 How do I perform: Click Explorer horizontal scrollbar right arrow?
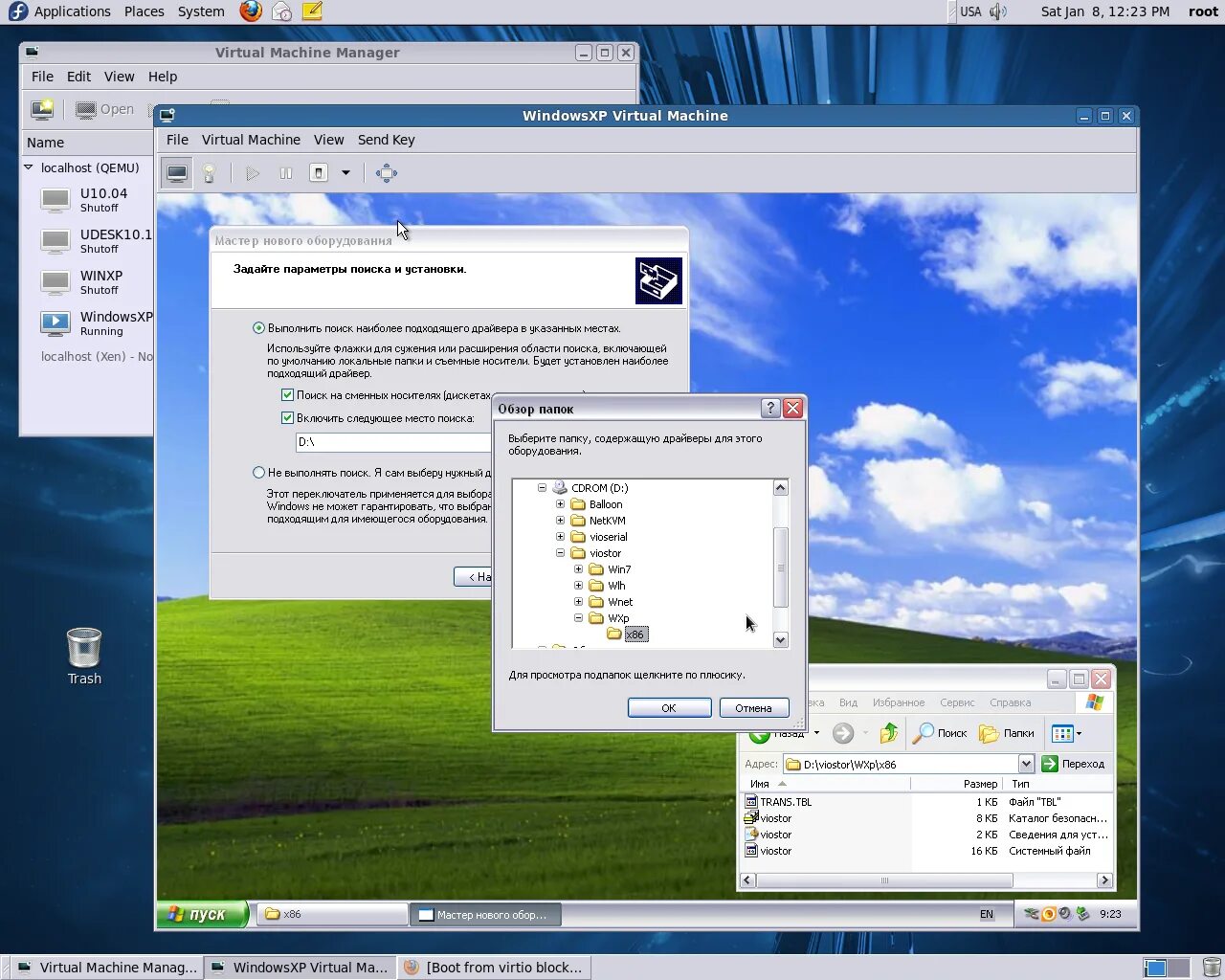[1104, 880]
